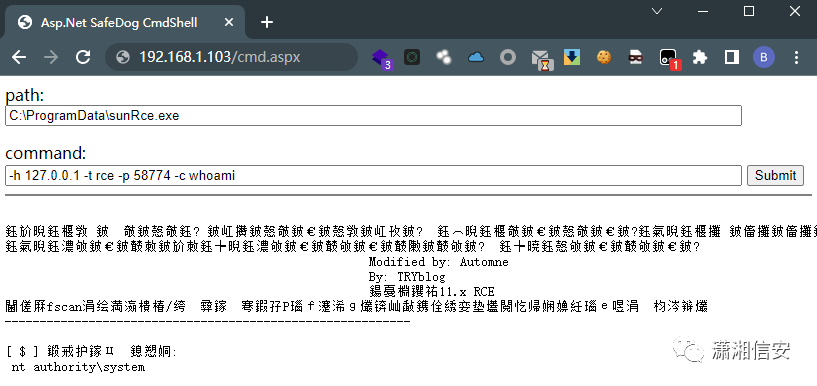The height and width of the screenshot is (386, 817).
Task: Close the Asp.Net SafeDog CmdShell tab
Action: pos(229,22)
